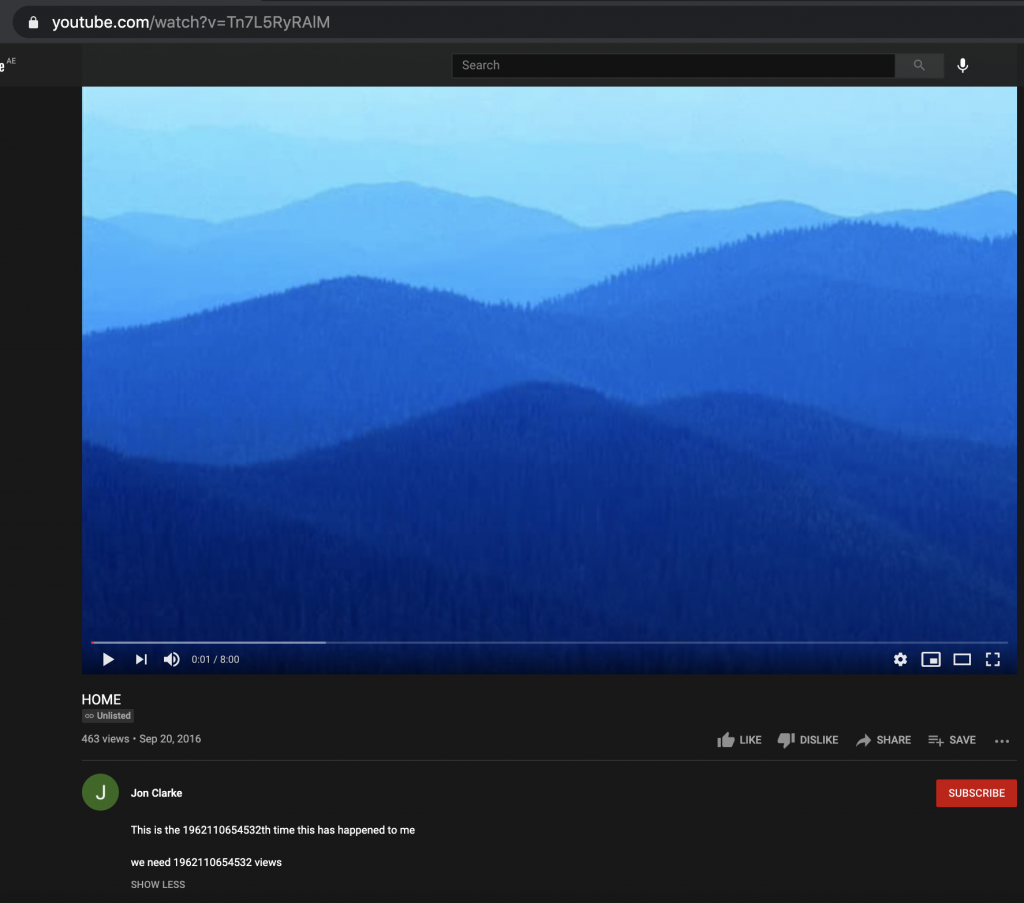Switch to Theater mode

962,659
